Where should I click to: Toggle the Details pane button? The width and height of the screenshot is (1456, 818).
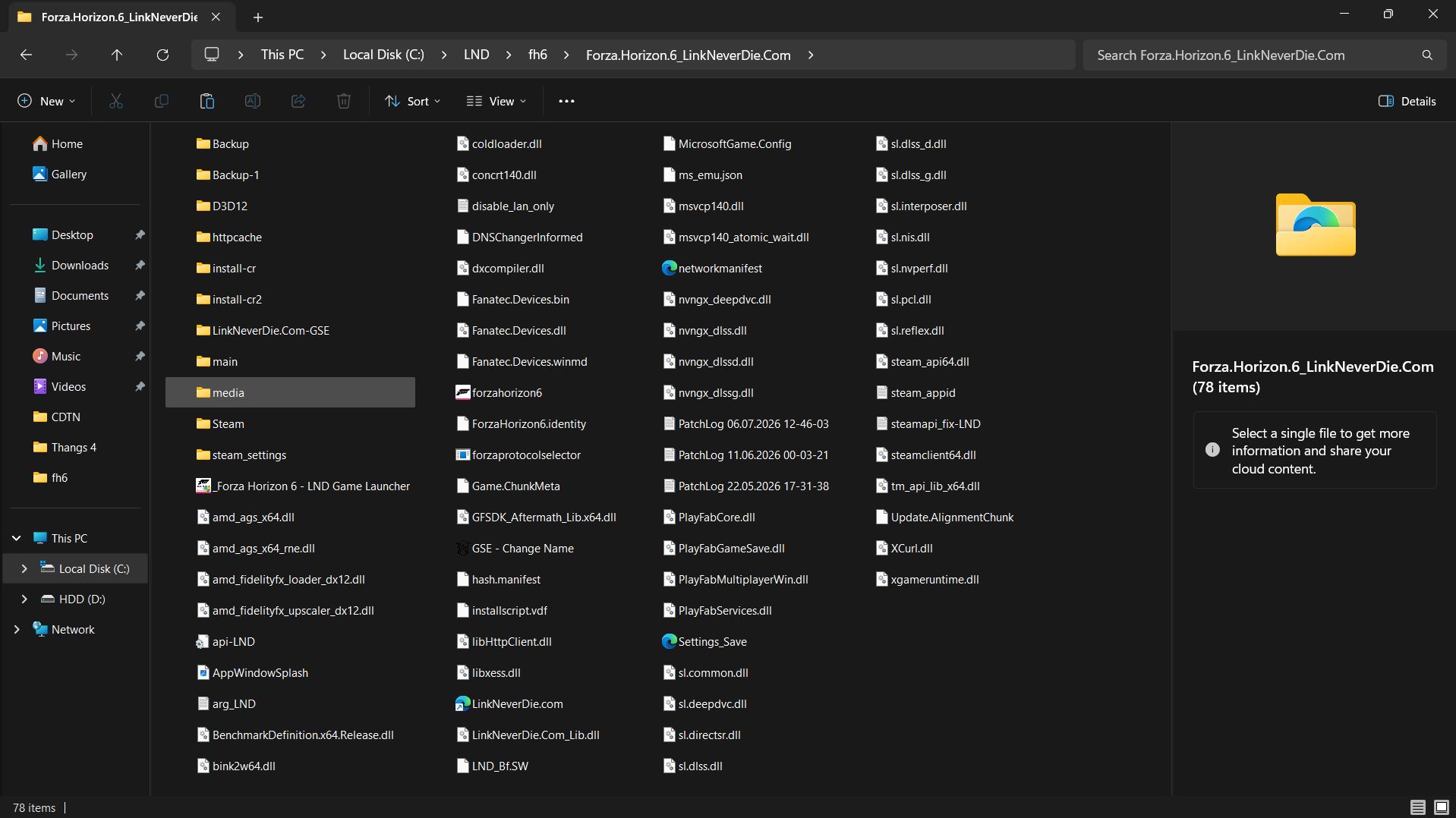pos(1407,101)
